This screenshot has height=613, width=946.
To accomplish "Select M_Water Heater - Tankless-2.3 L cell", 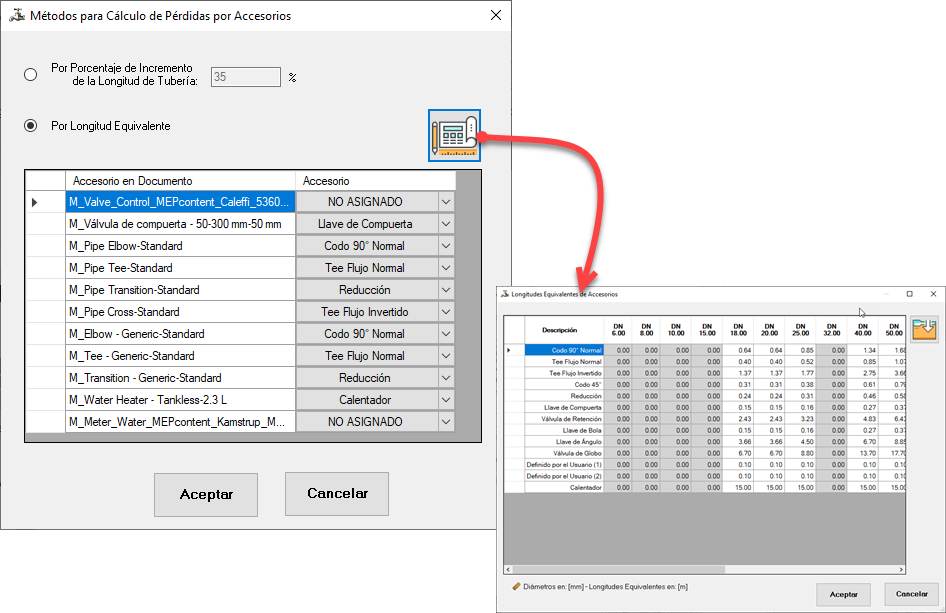I will pos(180,400).
